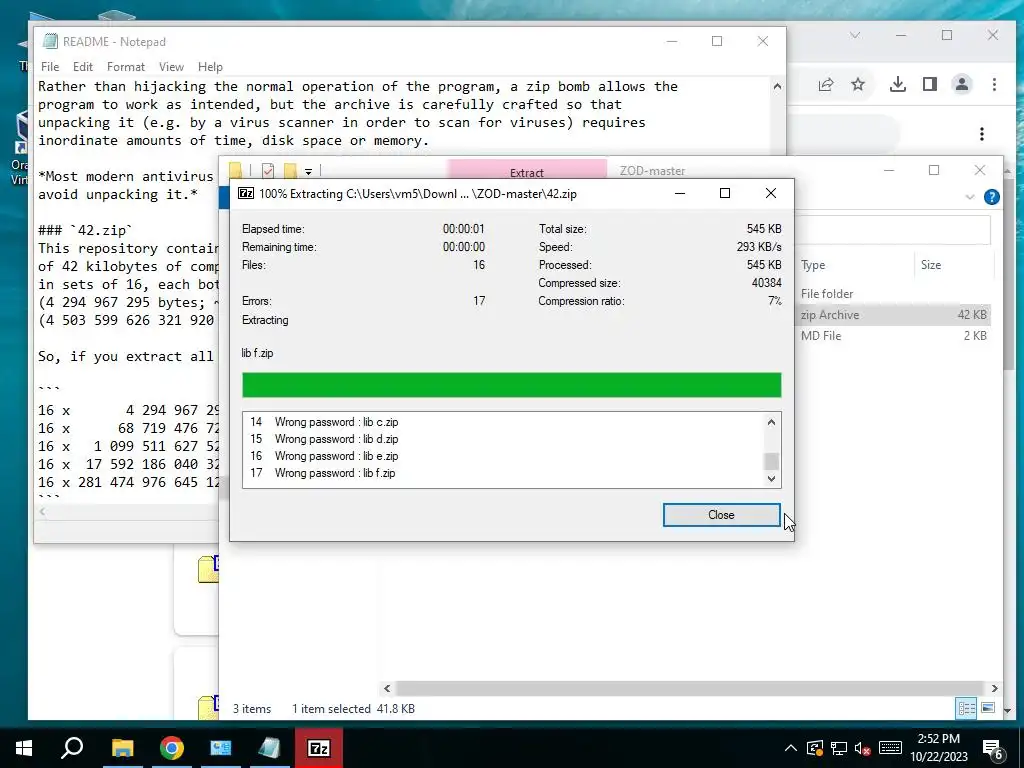Click the Explorer horizontal scrollbar track
Viewport: 1024px width, 768px height.
(690, 688)
